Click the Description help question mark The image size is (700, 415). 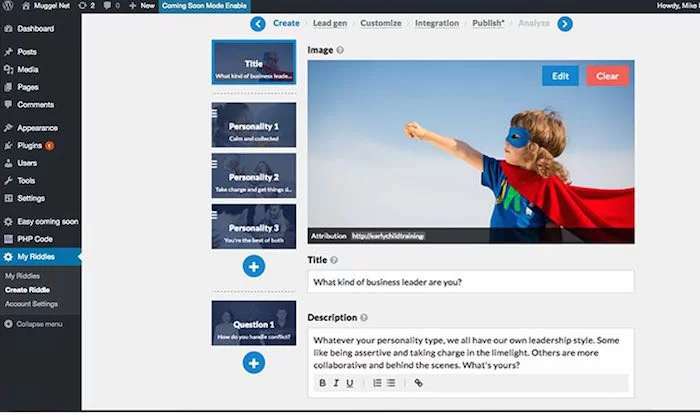click(x=364, y=318)
